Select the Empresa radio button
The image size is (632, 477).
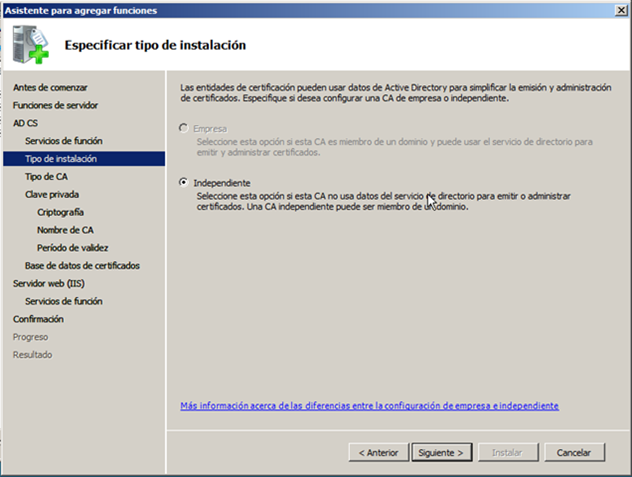tap(182, 129)
